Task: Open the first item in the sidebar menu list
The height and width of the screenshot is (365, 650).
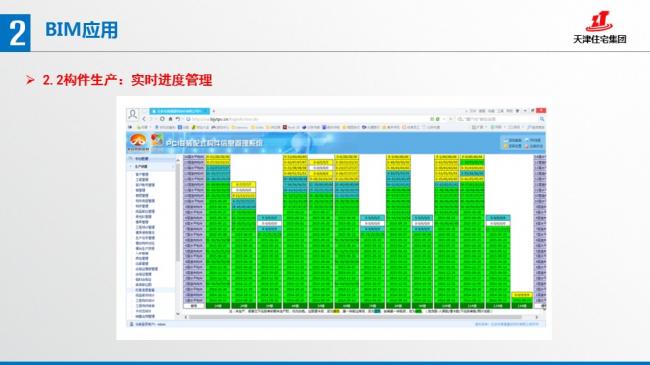Action: (x=142, y=175)
